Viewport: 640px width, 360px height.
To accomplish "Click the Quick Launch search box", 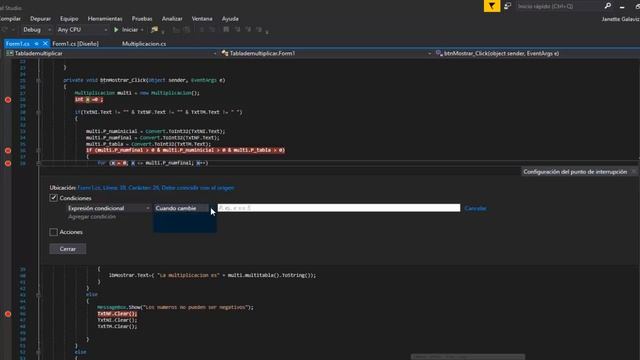I will 558,6.
